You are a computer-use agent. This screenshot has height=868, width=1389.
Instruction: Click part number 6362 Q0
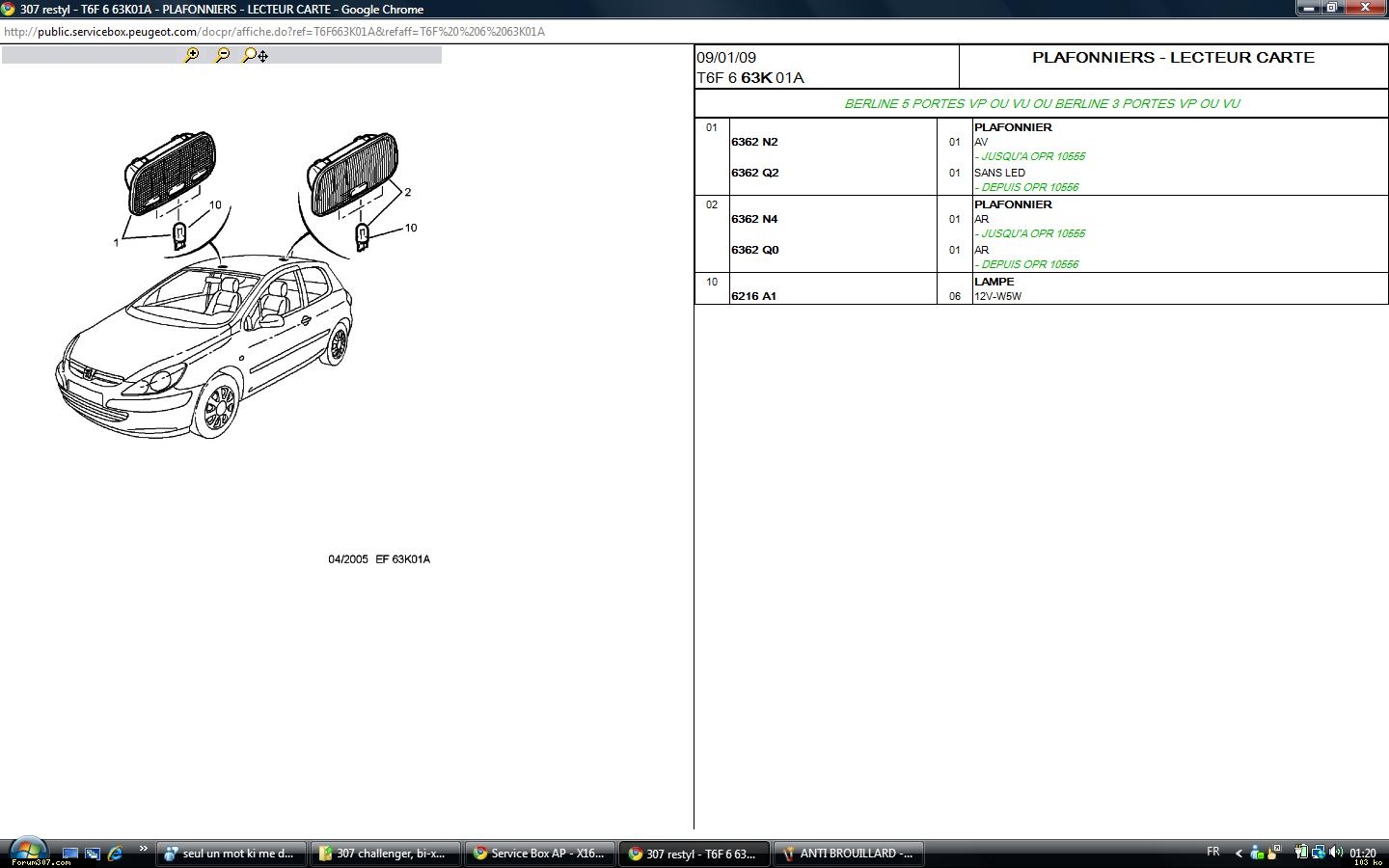(x=754, y=250)
